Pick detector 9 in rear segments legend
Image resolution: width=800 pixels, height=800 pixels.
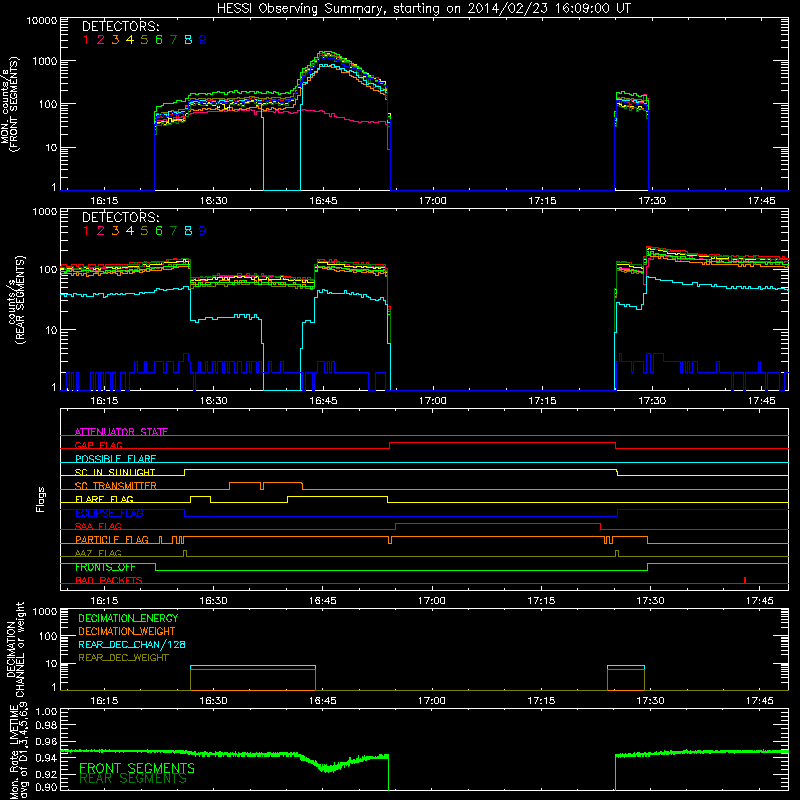tap(203, 231)
